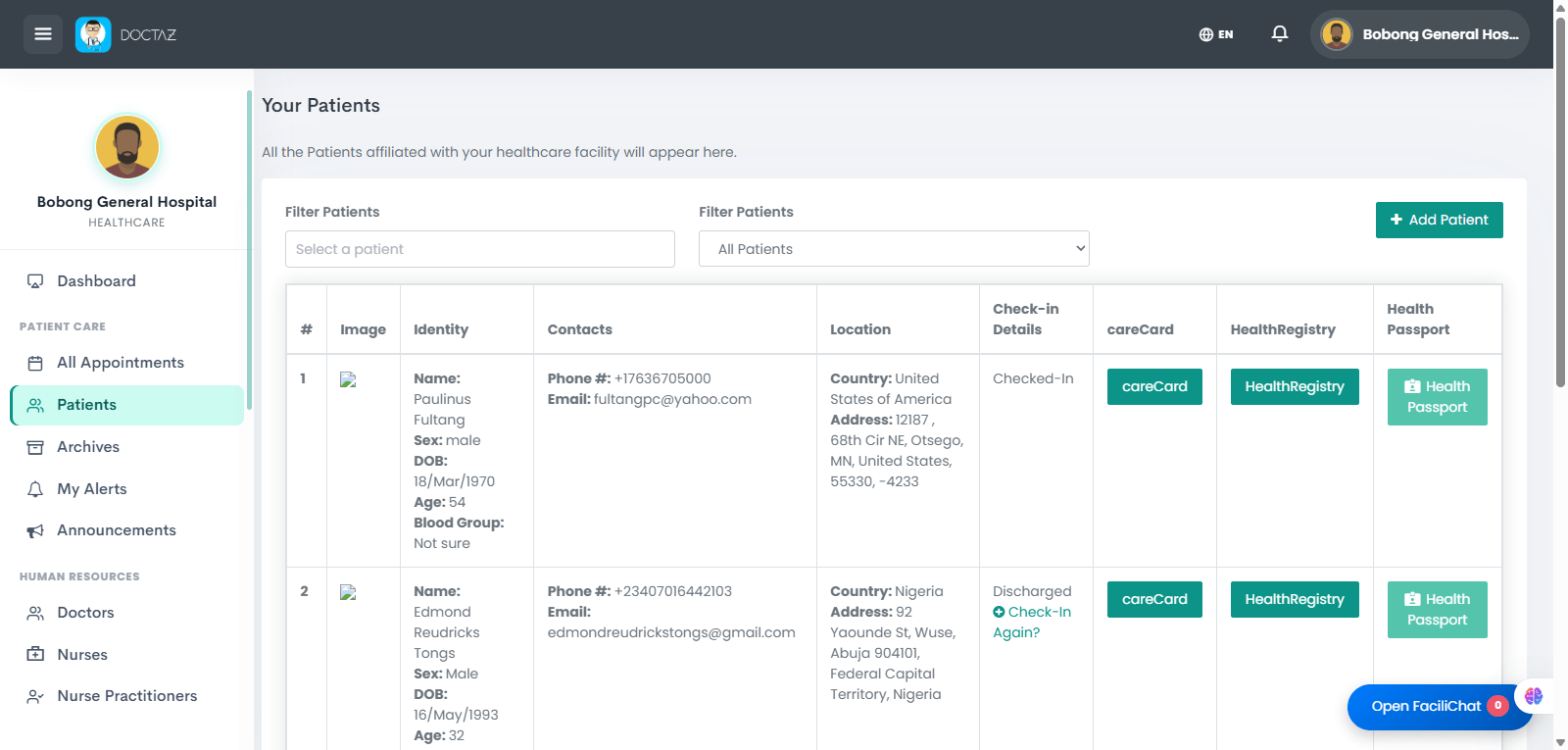Click the plus circle icon beside Check-In
Viewport: 1568px width, 750px height.
[999, 612]
